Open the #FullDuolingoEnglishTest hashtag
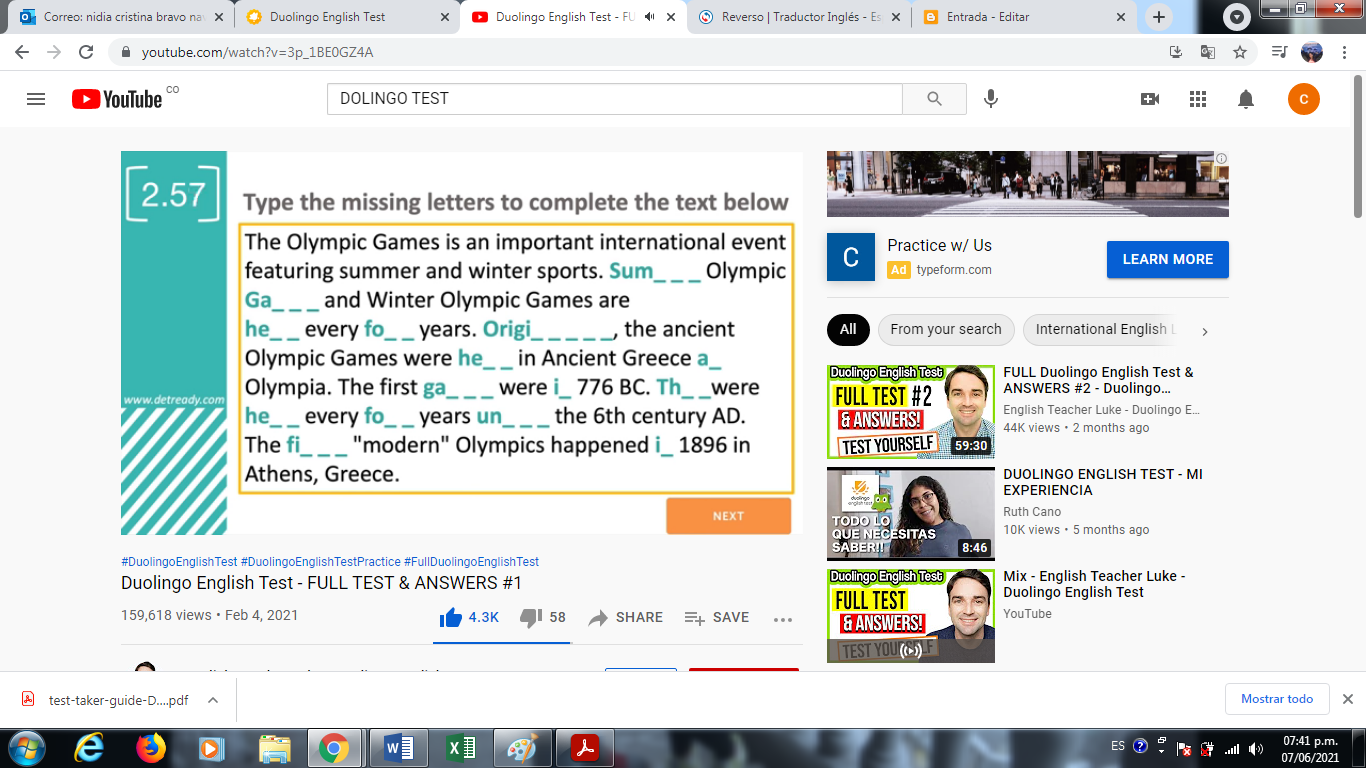 (x=471, y=562)
